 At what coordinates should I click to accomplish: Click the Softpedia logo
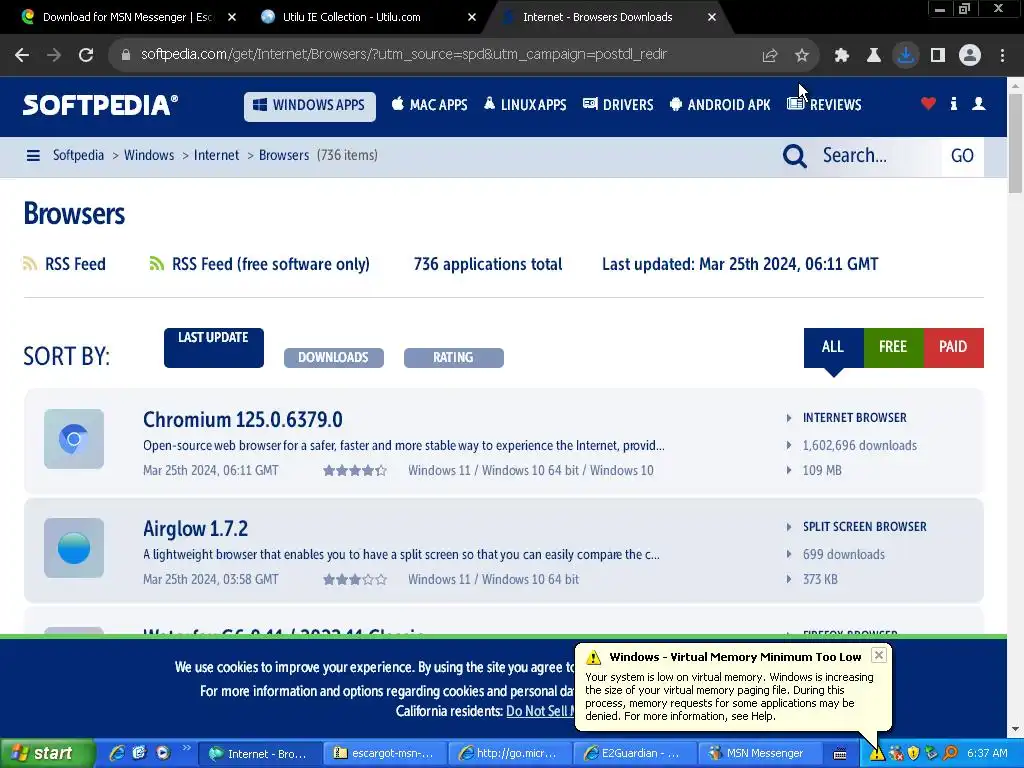click(x=100, y=105)
